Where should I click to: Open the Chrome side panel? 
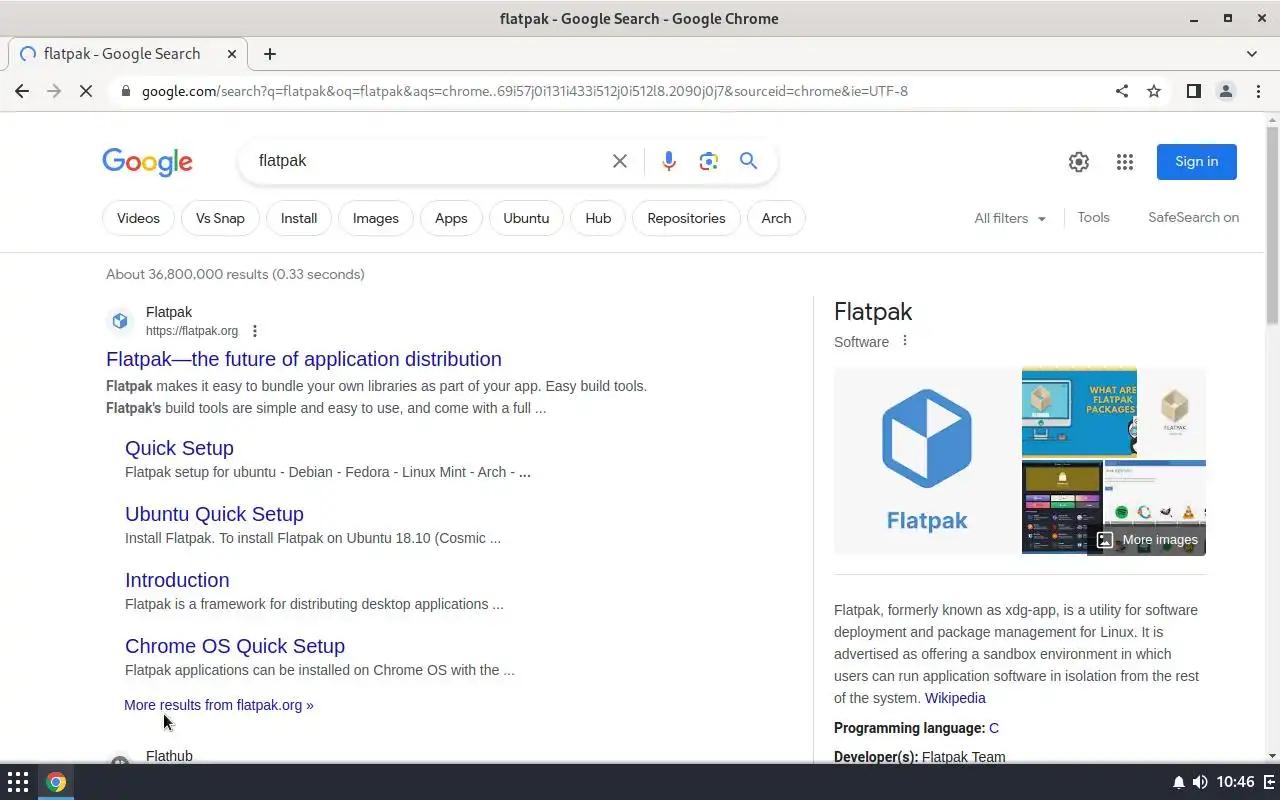[1193, 91]
